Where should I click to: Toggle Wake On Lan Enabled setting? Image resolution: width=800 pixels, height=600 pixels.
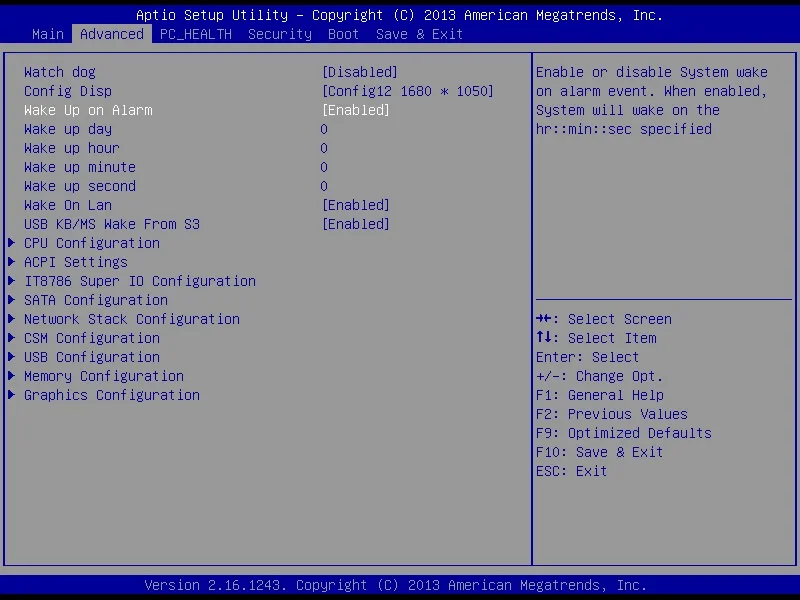[355, 205]
